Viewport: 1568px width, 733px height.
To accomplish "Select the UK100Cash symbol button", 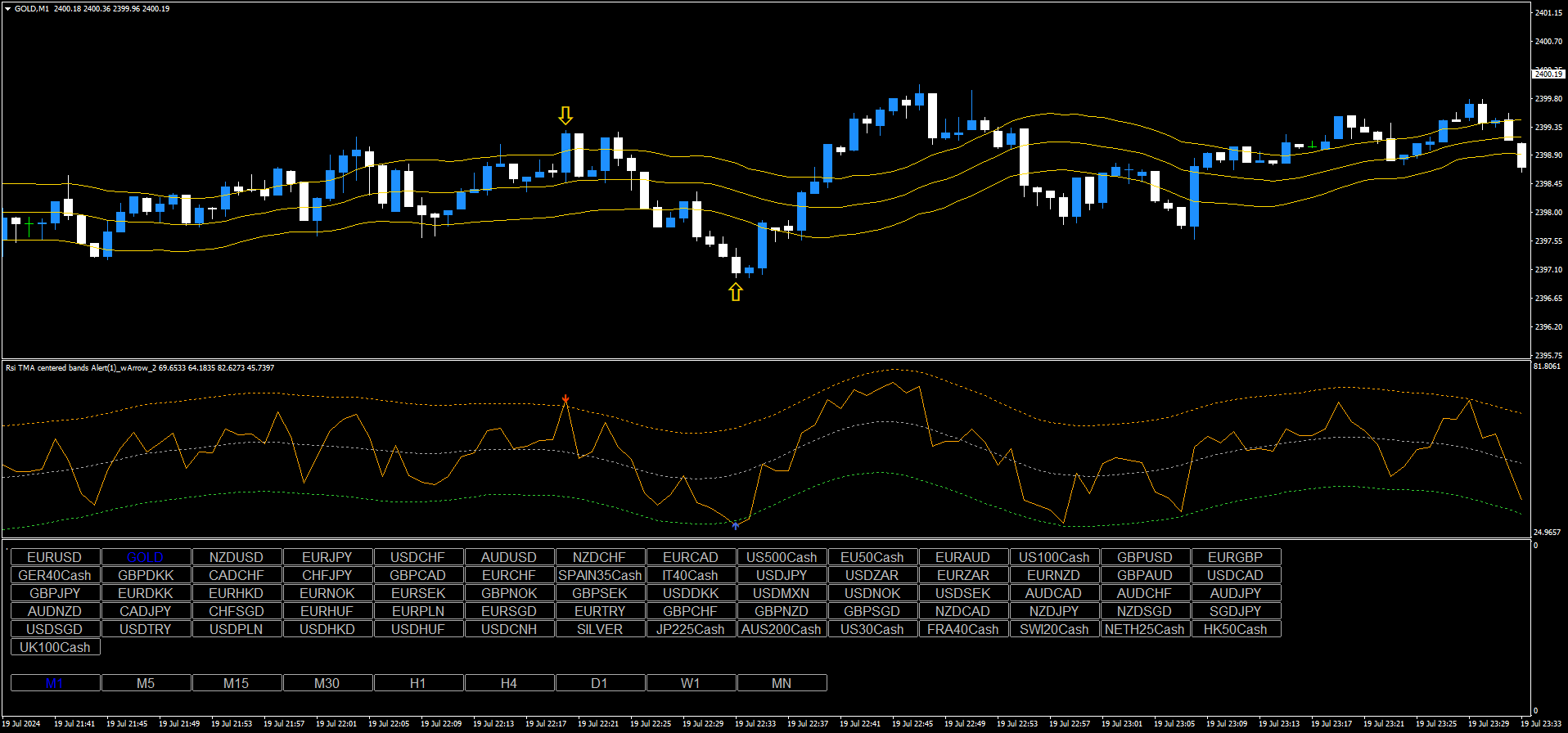I will [55, 647].
